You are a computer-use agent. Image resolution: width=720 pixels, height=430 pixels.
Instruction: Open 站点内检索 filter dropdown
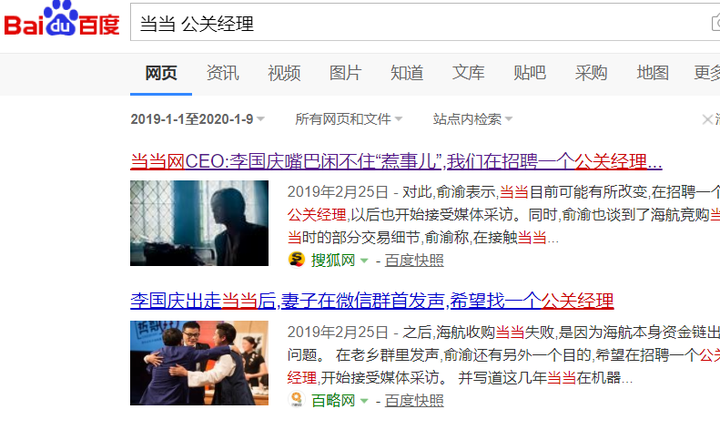click(x=472, y=119)
